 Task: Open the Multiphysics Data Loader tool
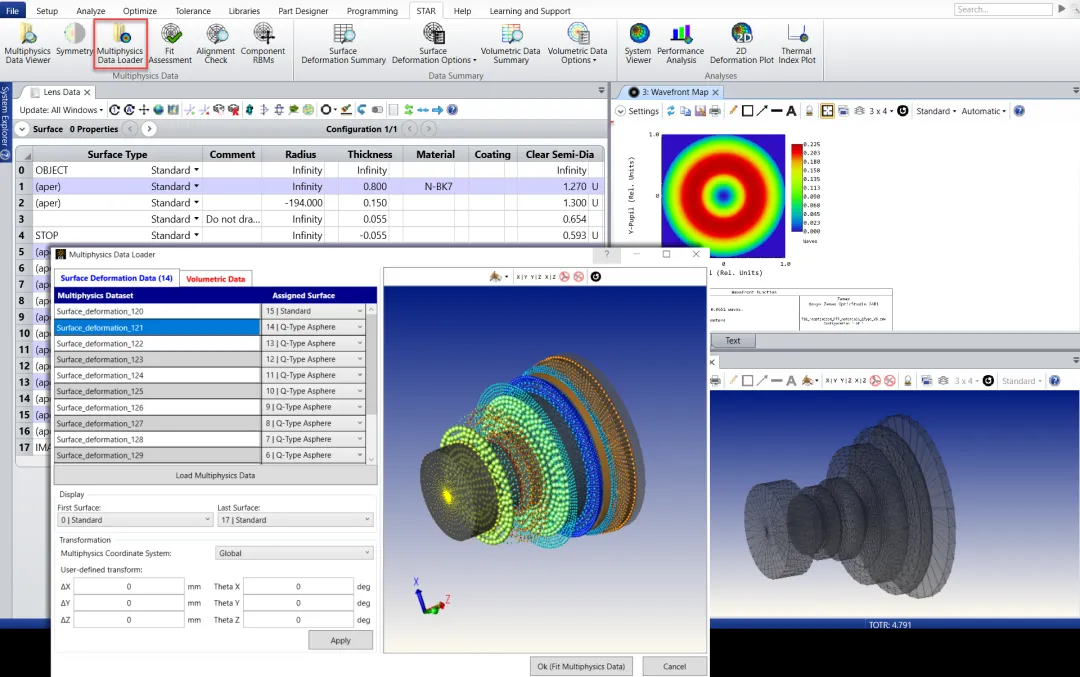[x=120, y=42]
